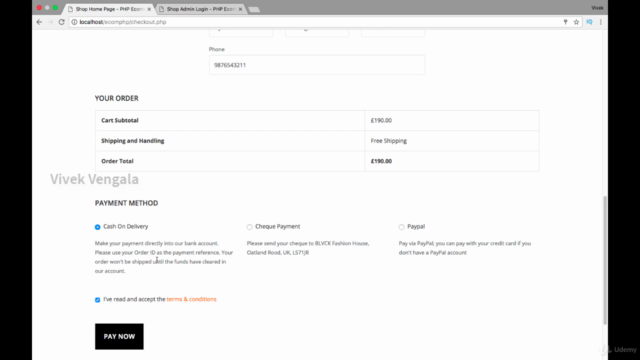The width and height of the screenshot is (640, 360).
Task: Click the address bar URL
Action: click(x=123, y=22)
